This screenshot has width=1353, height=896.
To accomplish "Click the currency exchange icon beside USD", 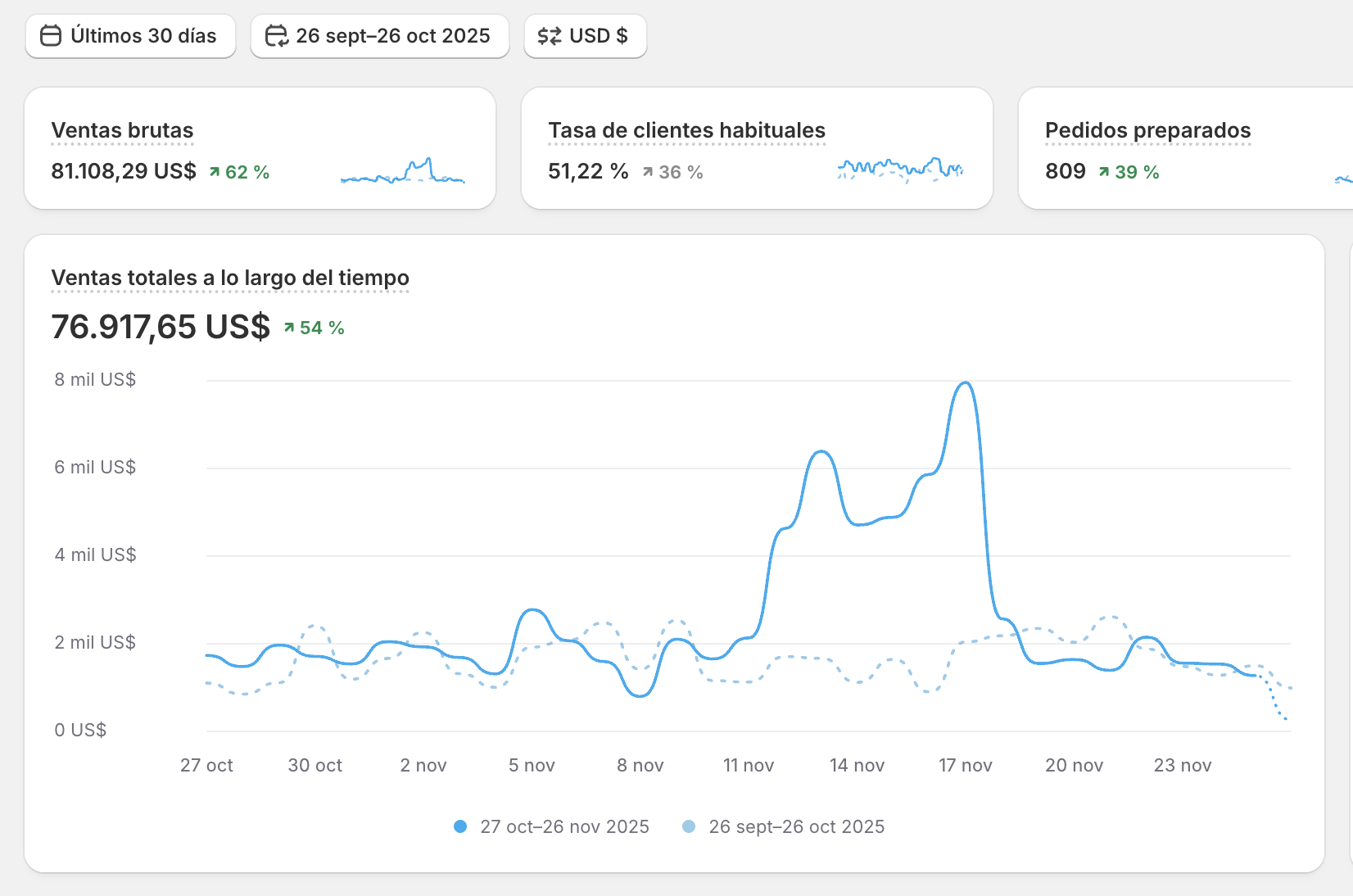I will (550, 36).
